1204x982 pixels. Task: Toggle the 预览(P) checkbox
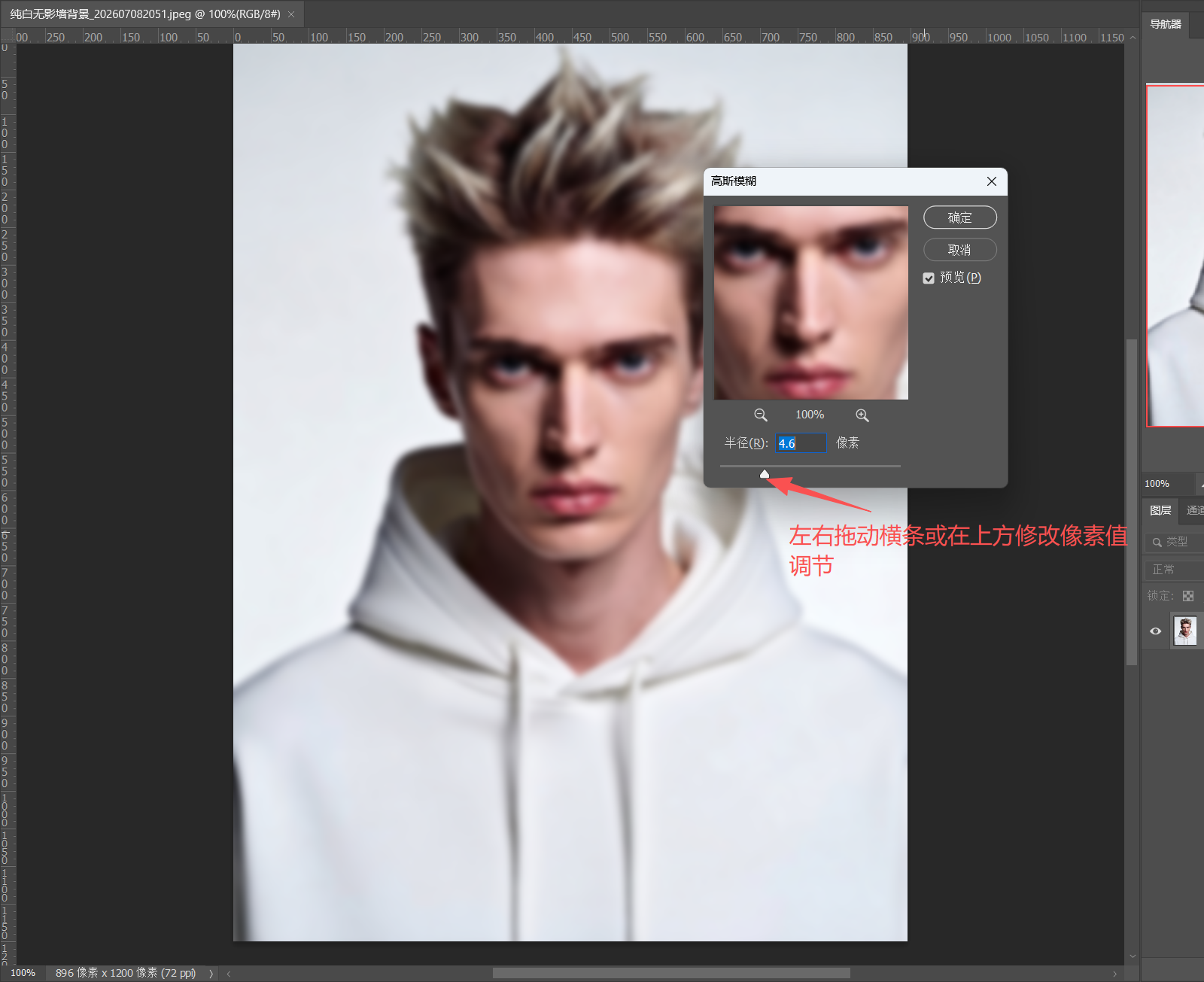pos(929,278)
